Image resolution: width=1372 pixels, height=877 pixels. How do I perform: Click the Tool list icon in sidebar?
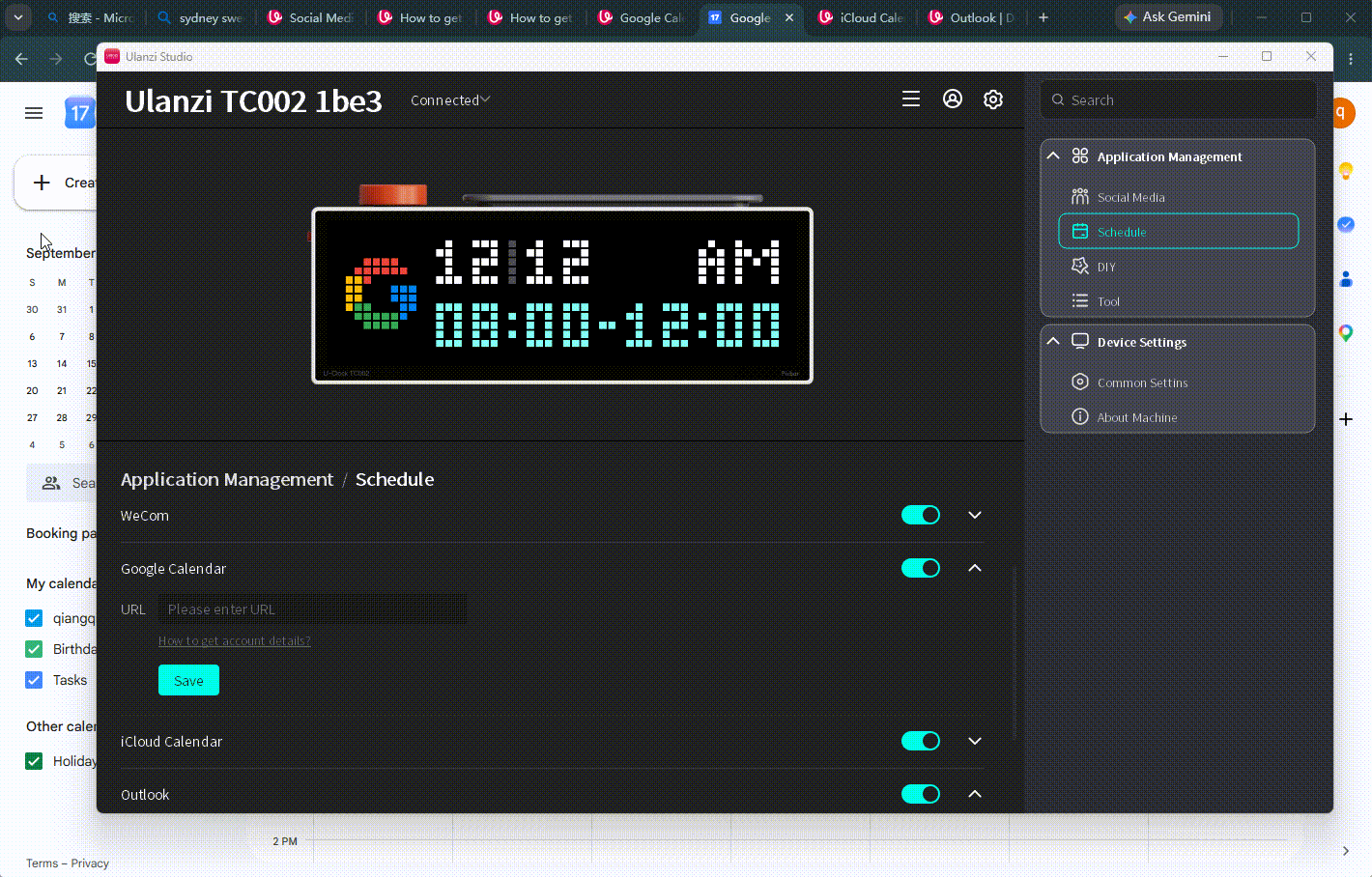point(1080,301)
